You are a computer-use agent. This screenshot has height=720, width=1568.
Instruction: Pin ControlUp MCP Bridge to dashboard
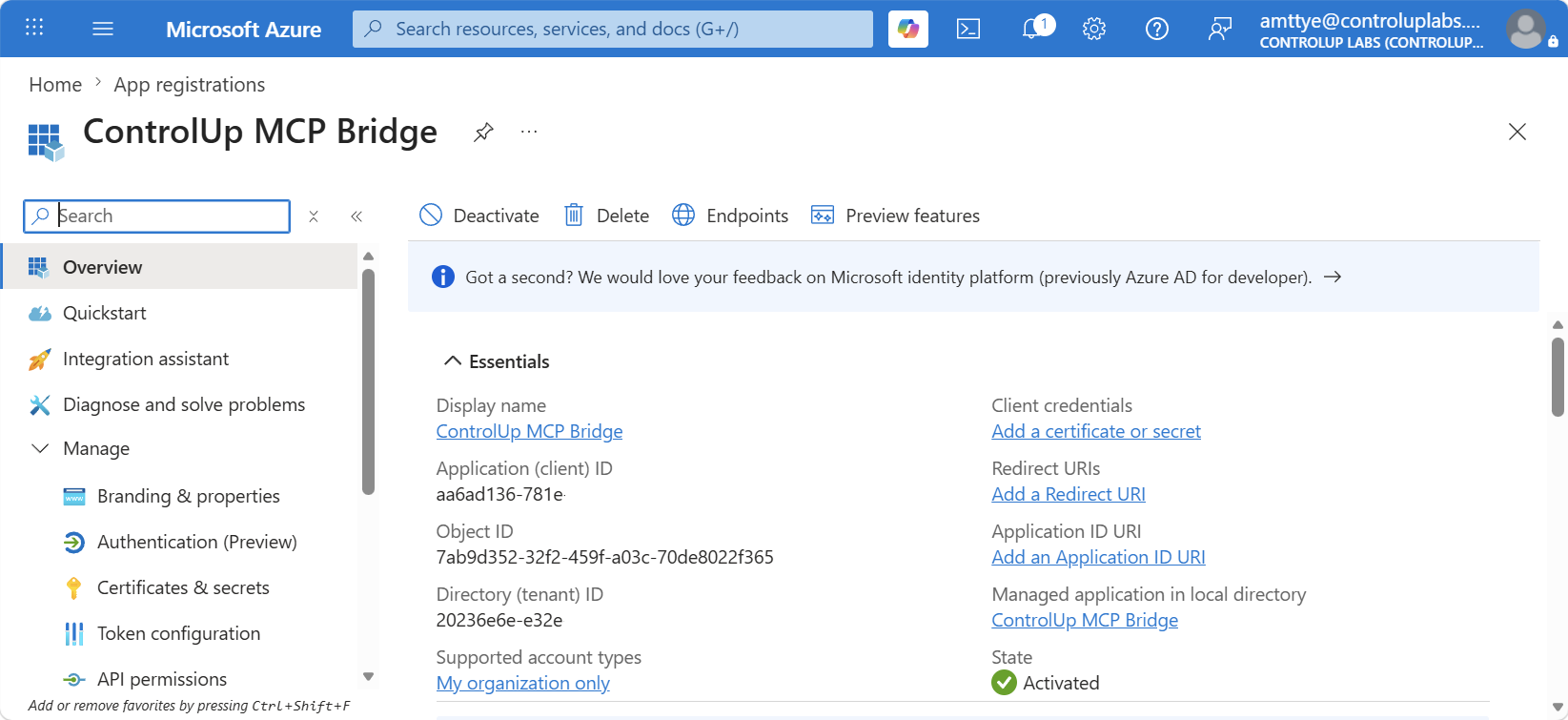483,132
